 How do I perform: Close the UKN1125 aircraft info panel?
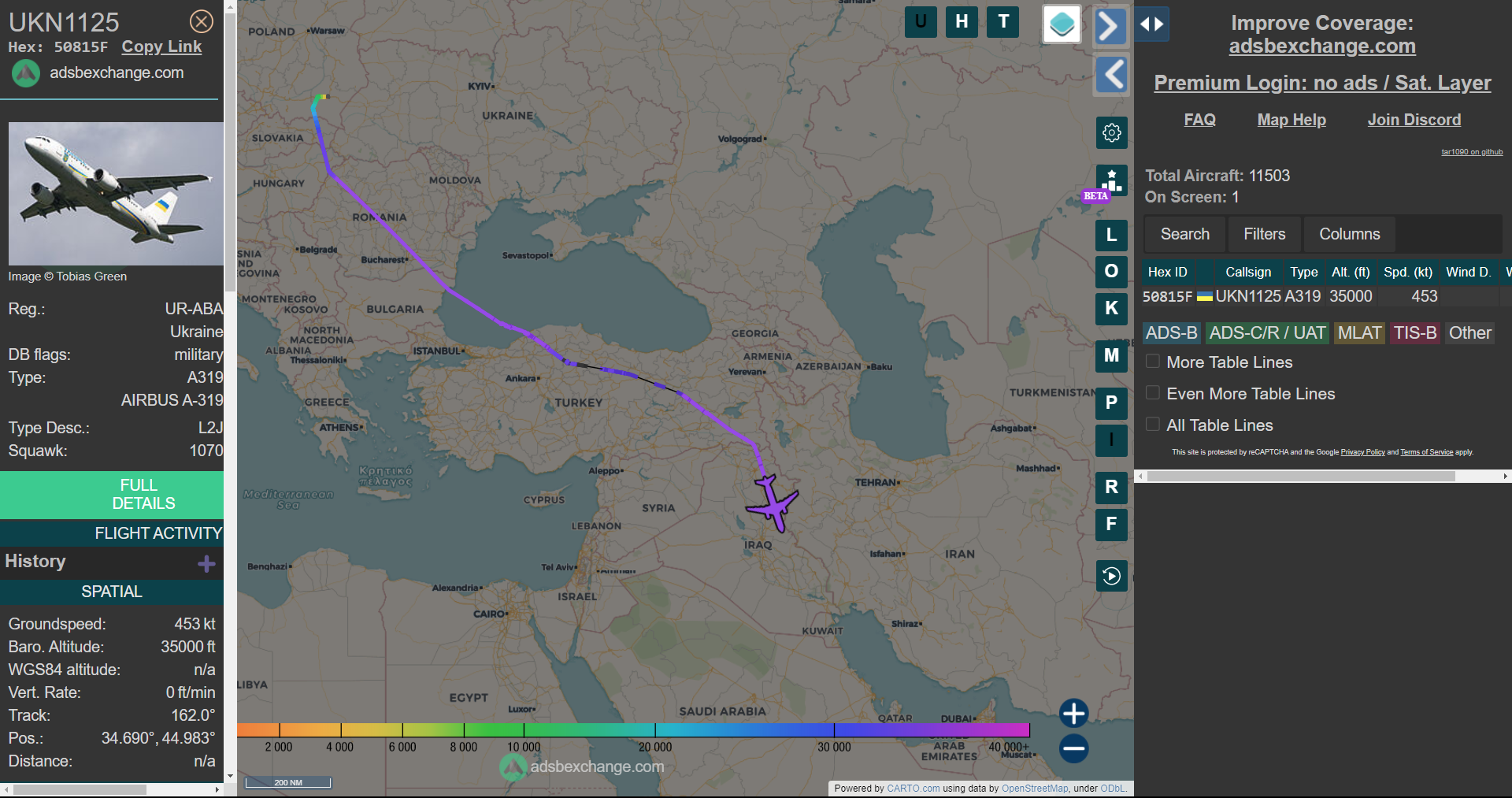202,21
